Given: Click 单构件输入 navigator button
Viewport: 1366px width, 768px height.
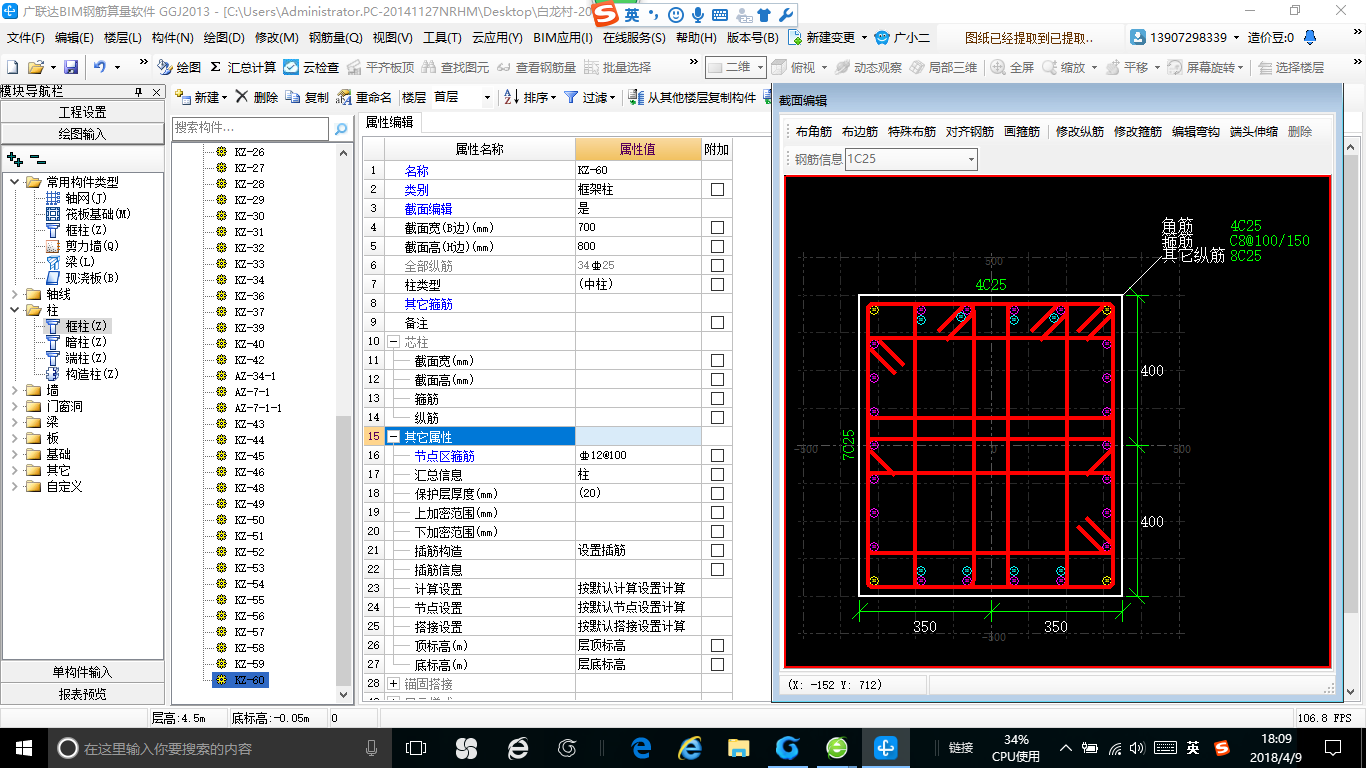Looking at the screenshot, I should click(82, 672).
